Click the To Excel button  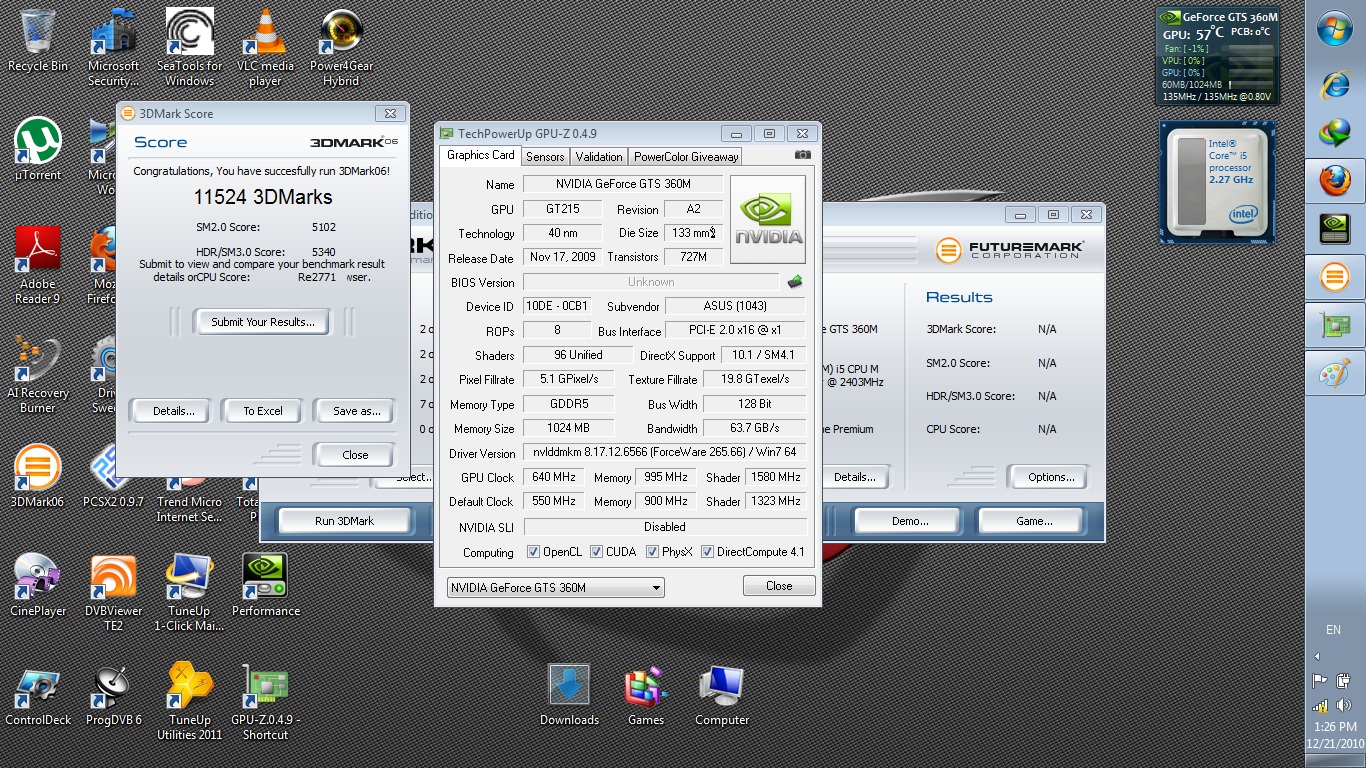[263, 411]
